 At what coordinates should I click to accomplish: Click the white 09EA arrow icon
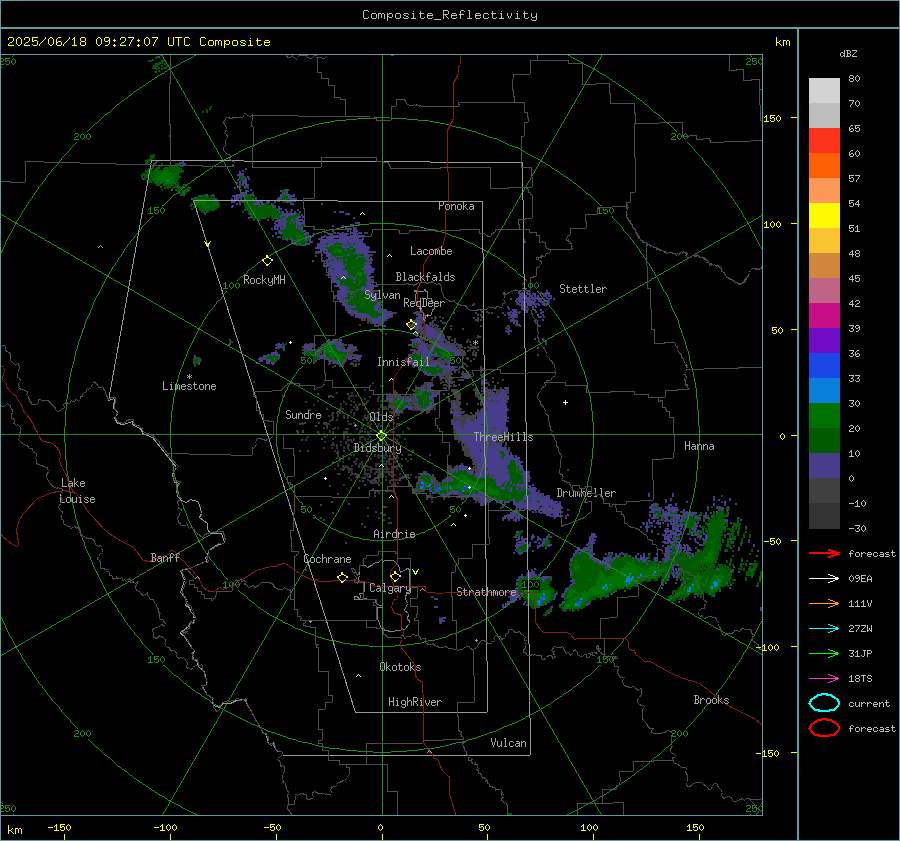coord(824,579)
